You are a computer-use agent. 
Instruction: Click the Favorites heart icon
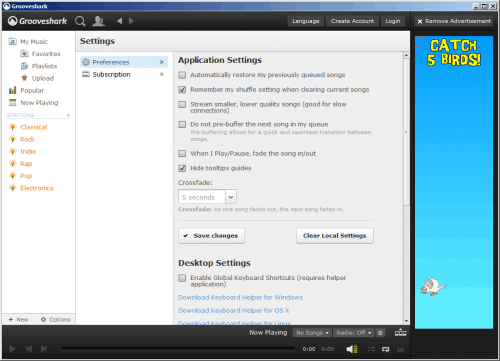tap(24, 54)
